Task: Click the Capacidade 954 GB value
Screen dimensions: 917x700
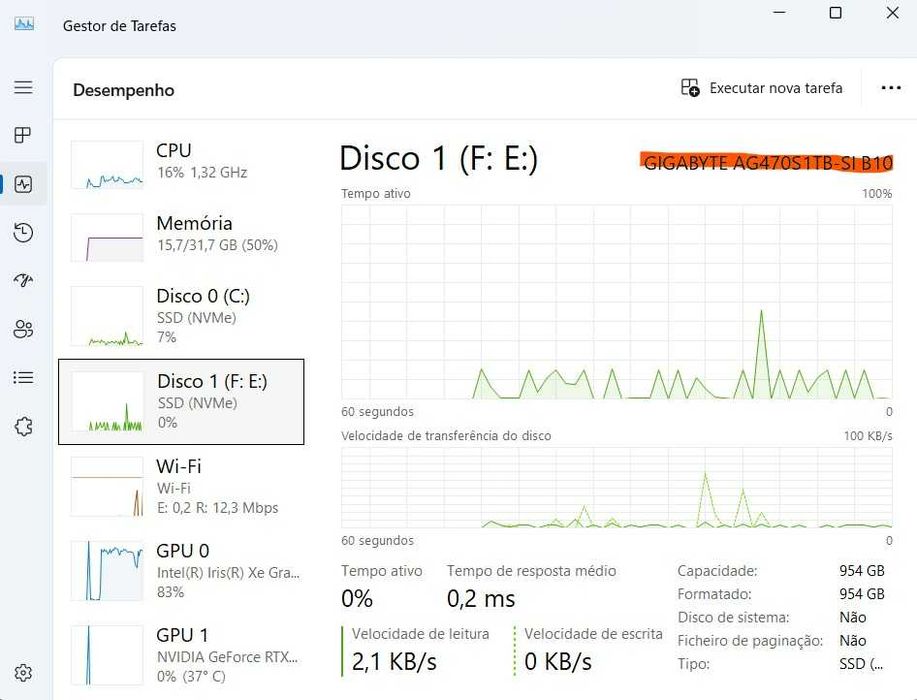Action: click(x=861, y=571)
